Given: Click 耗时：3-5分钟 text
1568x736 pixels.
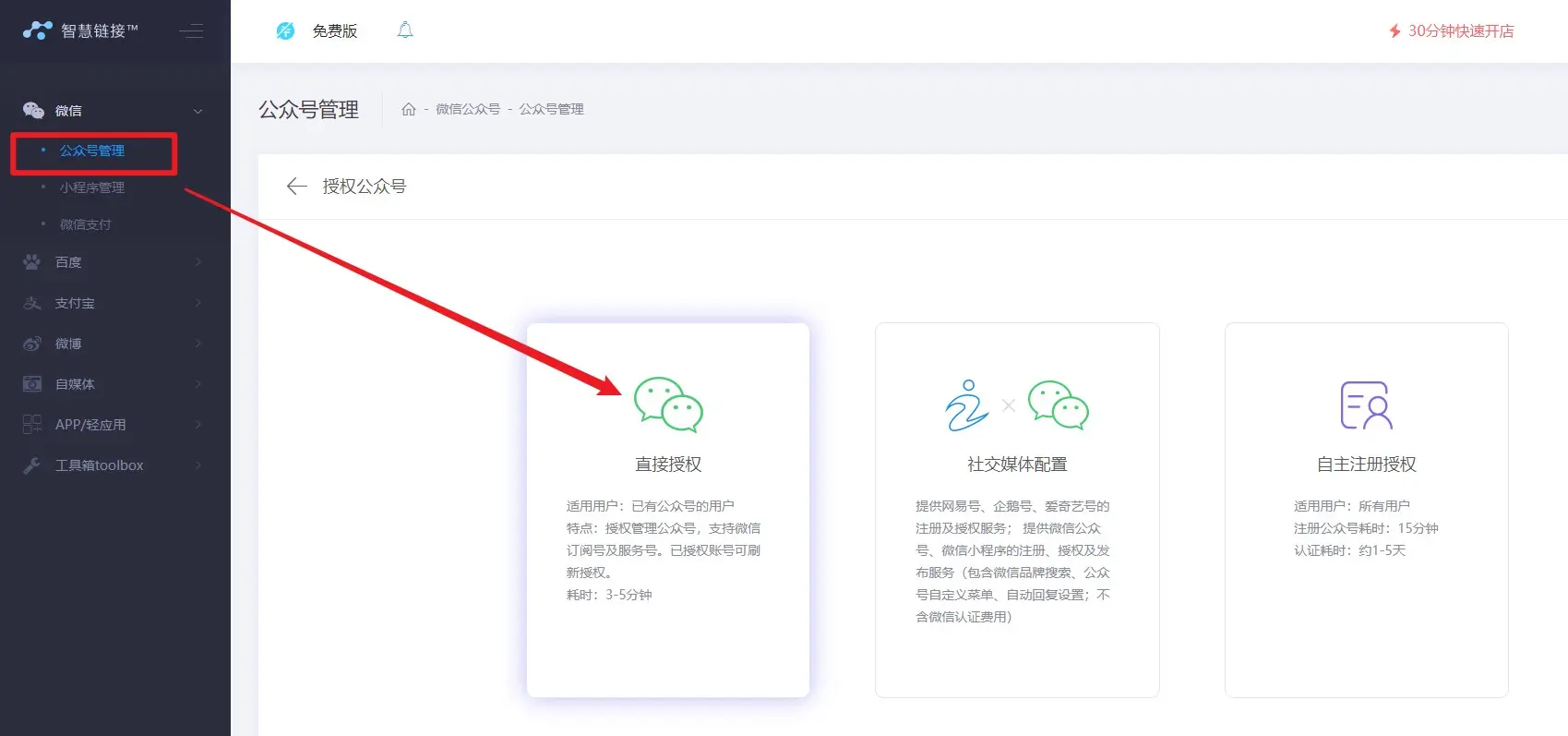Looking at the screenshot, I should point(609,595).
